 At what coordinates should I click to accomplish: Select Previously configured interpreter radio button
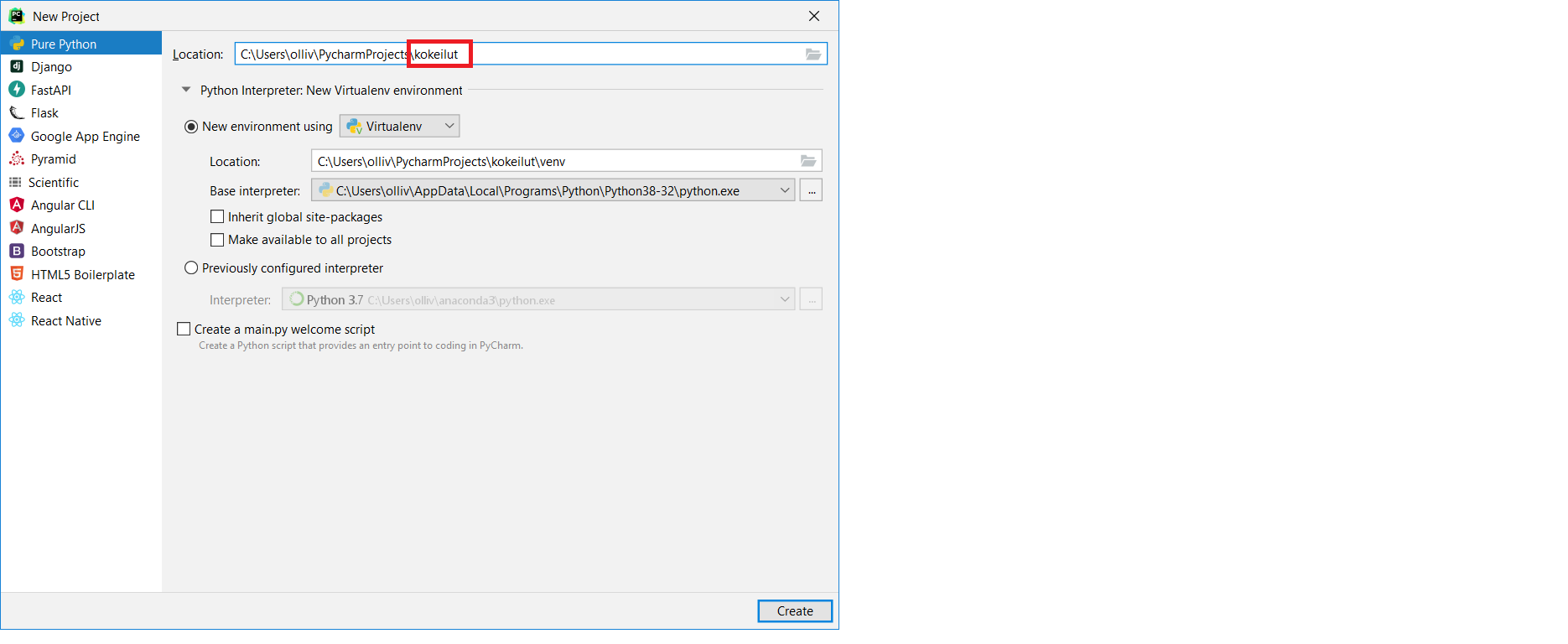click(x=191, y=268)
